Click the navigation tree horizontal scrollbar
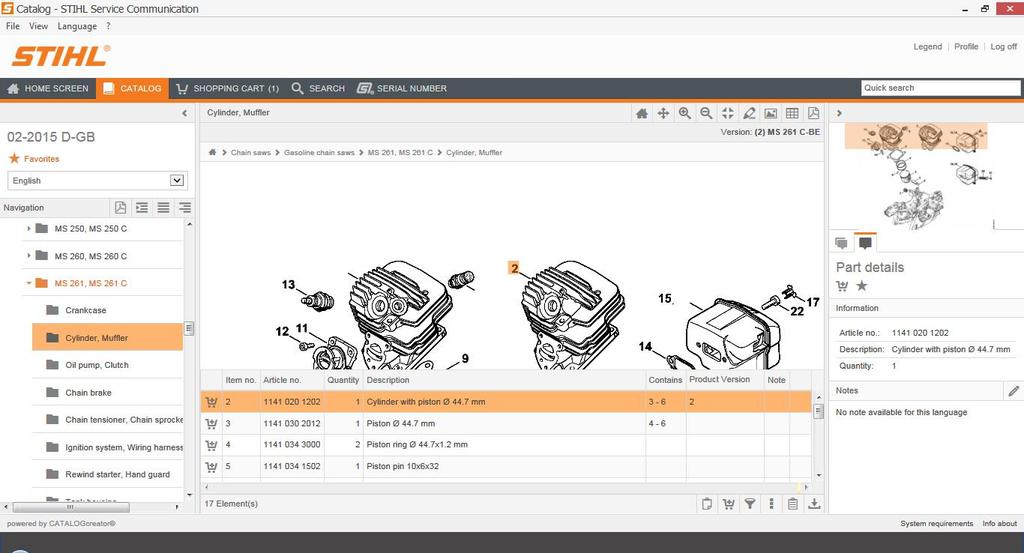Screen dimensions: 1024x553 point(71,507)
